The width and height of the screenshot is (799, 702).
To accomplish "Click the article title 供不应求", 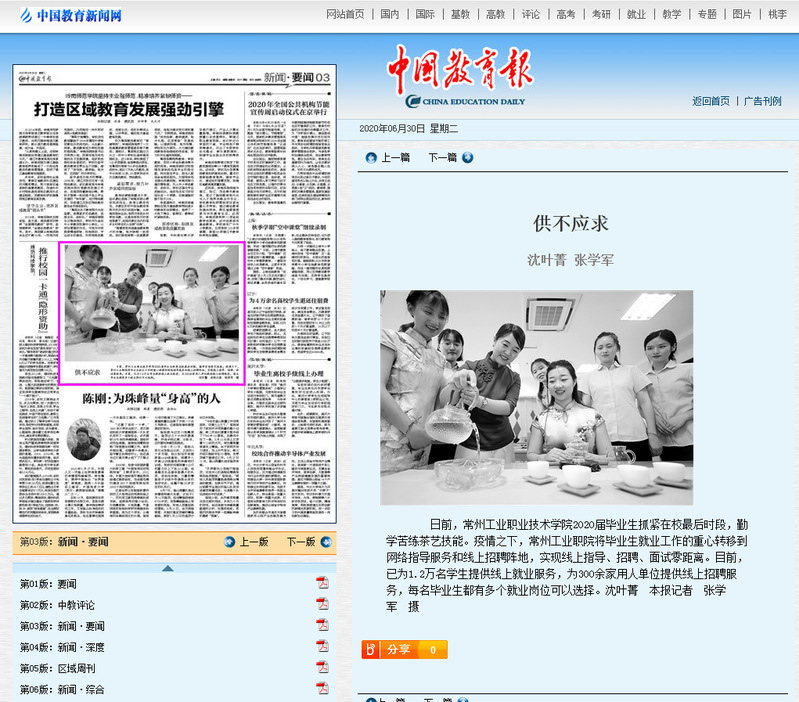I will [x=571, y=224].
